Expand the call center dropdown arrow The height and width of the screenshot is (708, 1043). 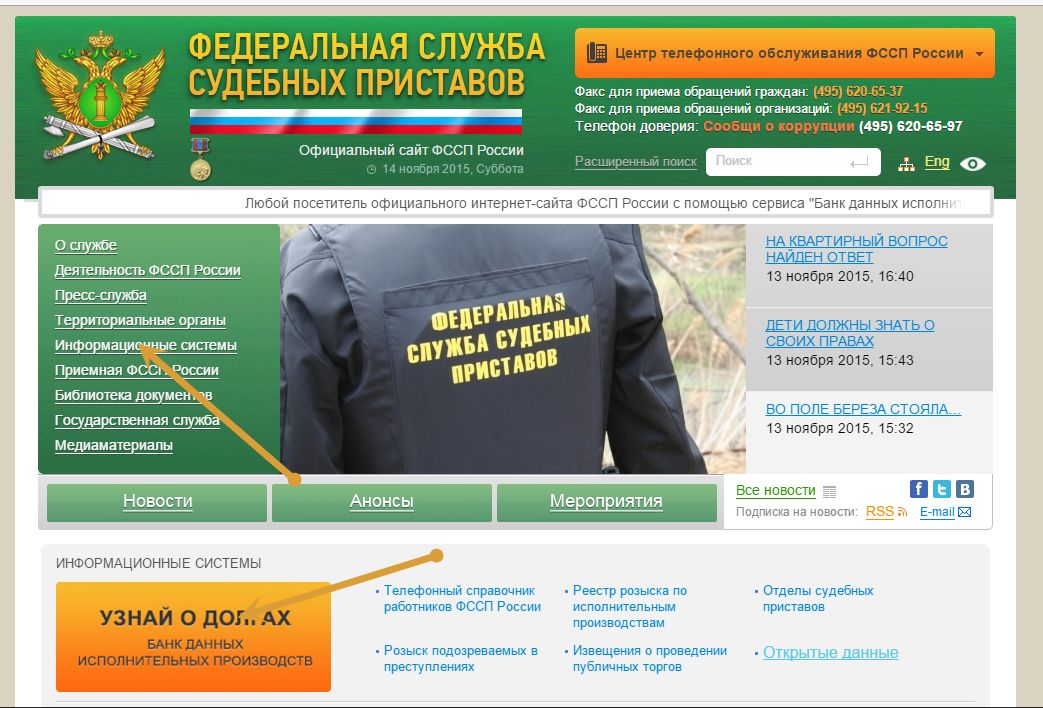point(979,54)
